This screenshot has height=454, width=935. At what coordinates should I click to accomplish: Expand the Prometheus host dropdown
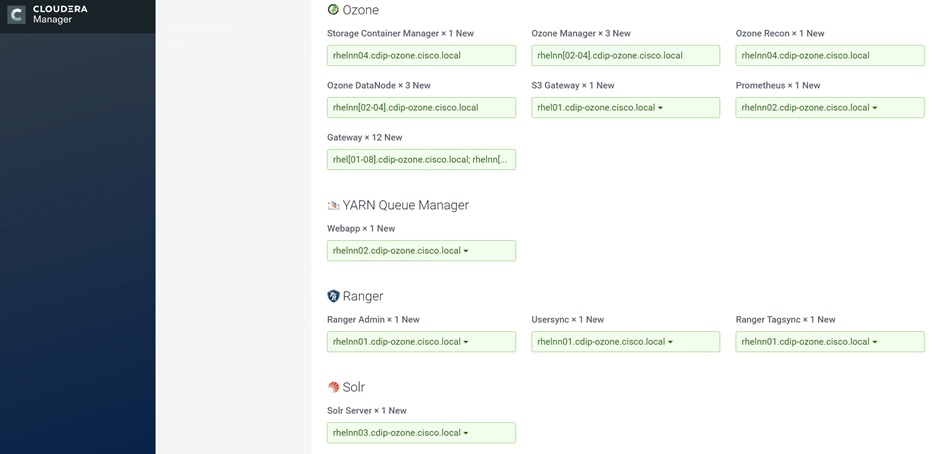click(829, 107)
